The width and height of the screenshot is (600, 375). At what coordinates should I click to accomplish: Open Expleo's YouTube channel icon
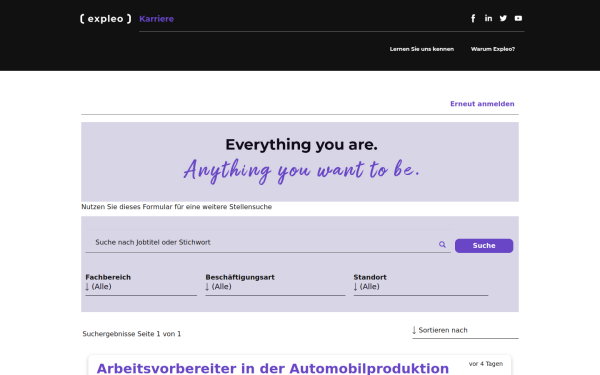click(518, 18)
